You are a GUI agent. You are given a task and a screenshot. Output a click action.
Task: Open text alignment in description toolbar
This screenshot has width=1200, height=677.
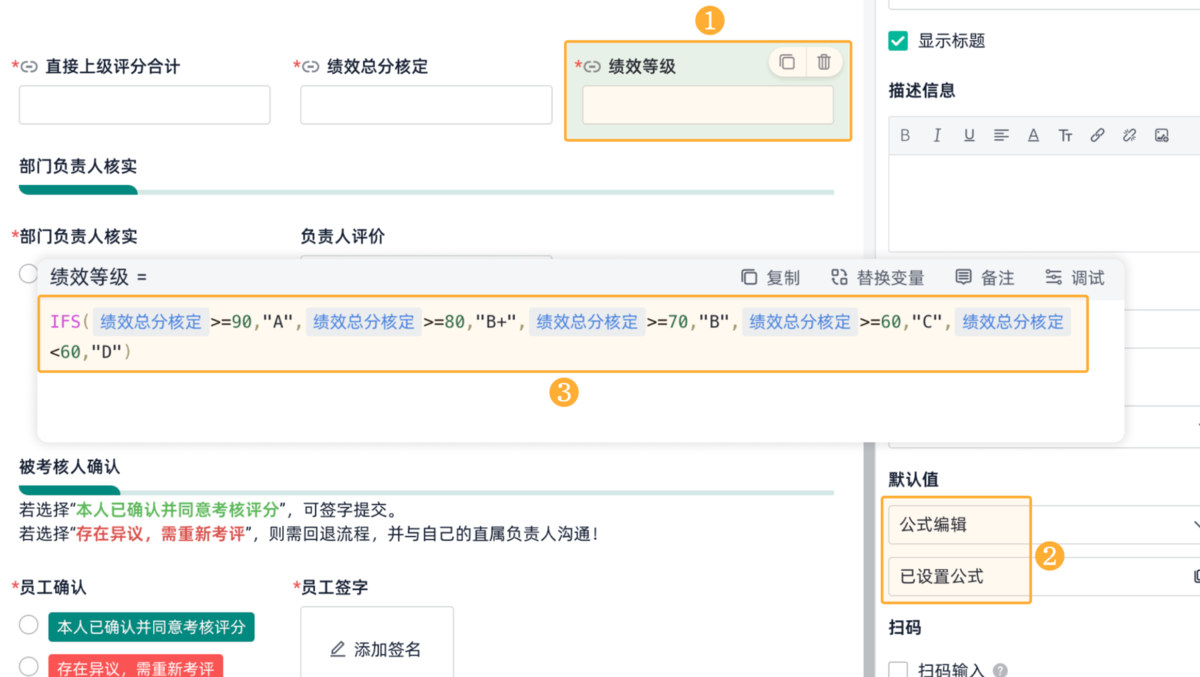(1001, 135)
